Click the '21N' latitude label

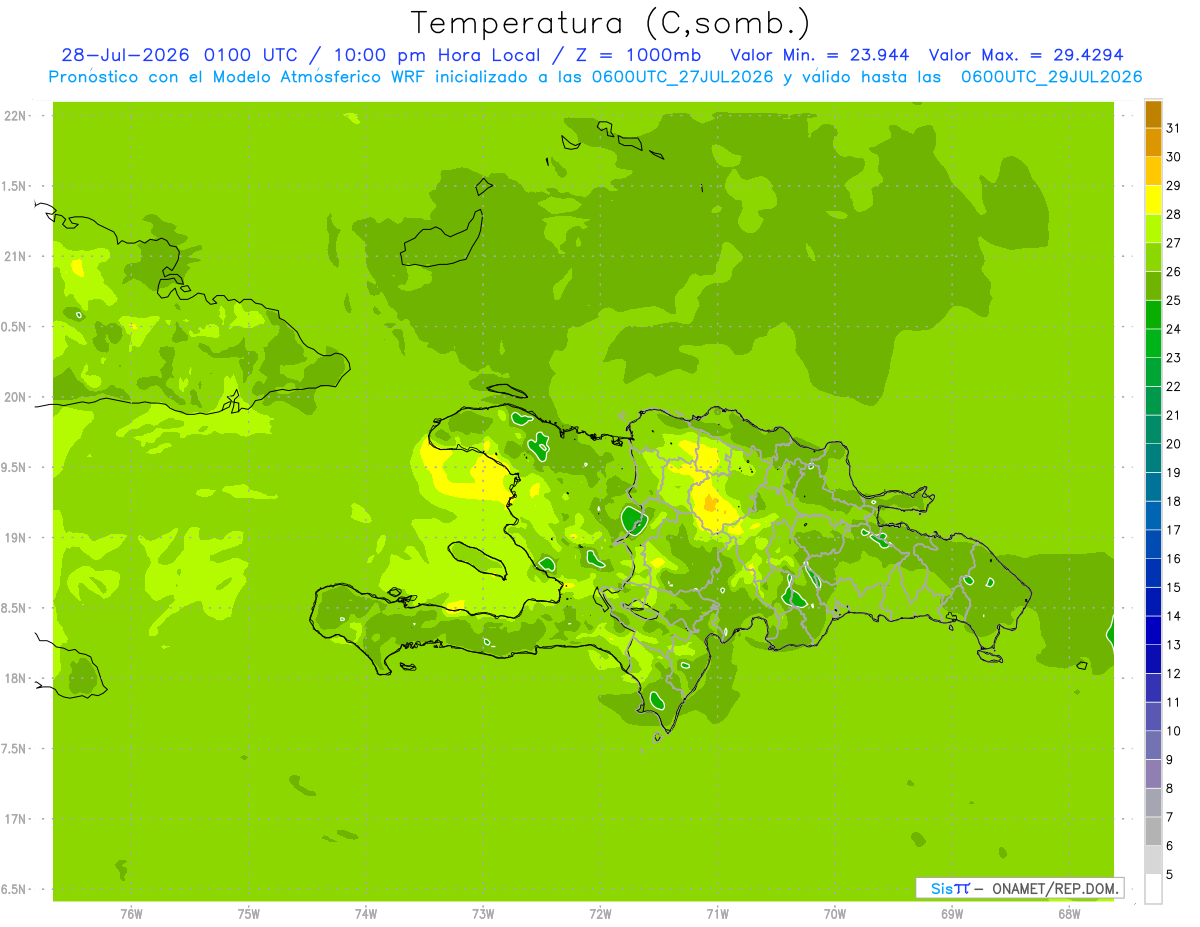click(x=15, y=257)
